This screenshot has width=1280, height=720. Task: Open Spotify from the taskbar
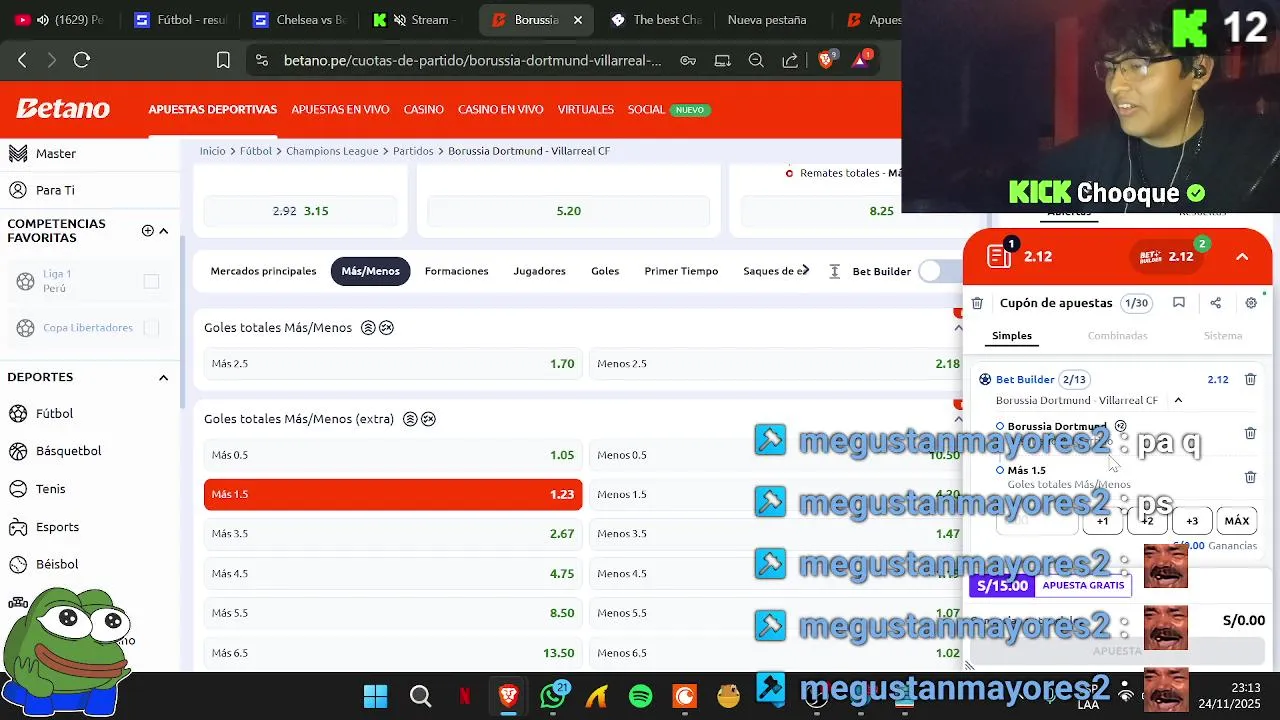641,696
